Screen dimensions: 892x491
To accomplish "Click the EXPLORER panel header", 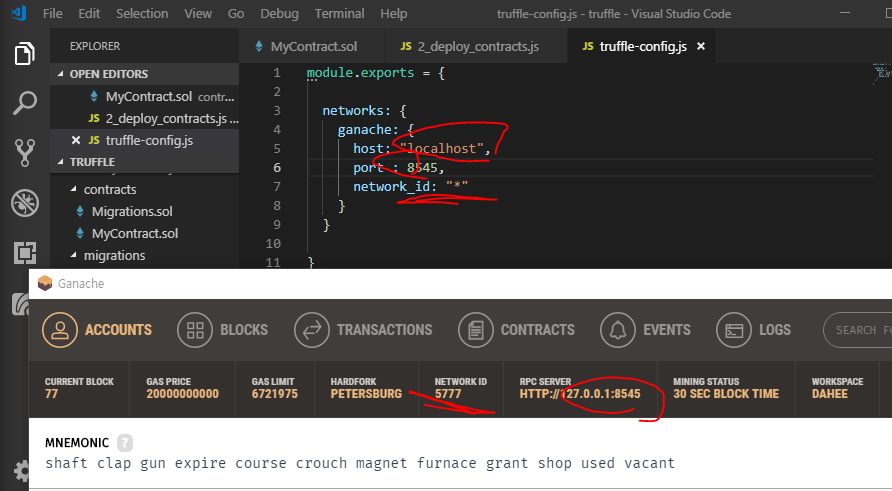I will coord(95,46).
